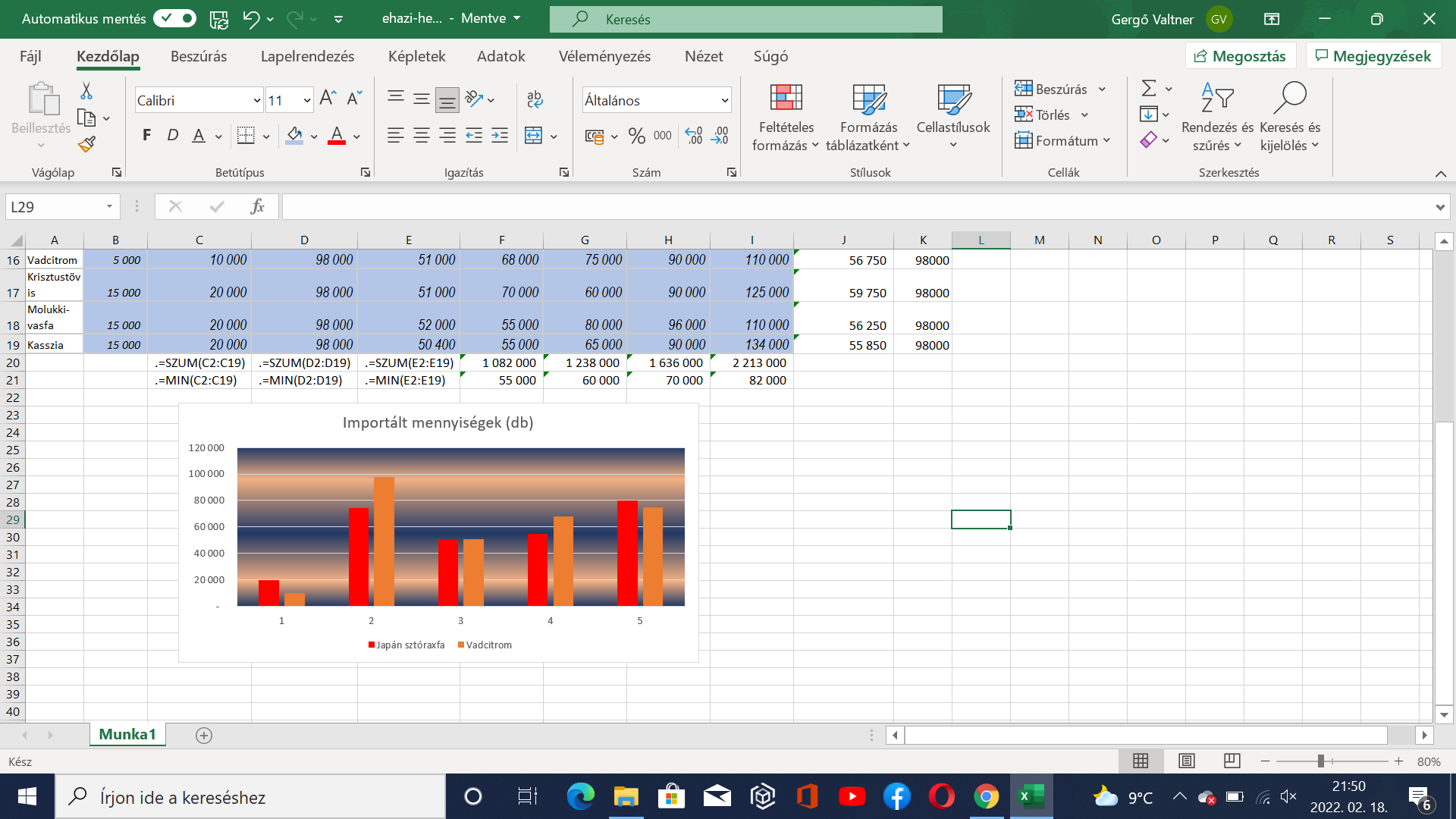The height and width of the screenshot is (819, 1456).
Task: Click the AutoSum sigma icon
Action: [x=1149, y=89]
